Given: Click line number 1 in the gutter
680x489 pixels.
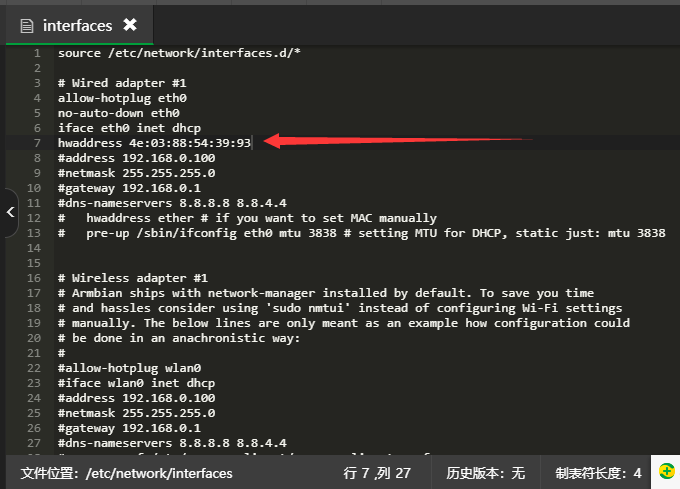Looking at the screenshot, I should (36, 53).
